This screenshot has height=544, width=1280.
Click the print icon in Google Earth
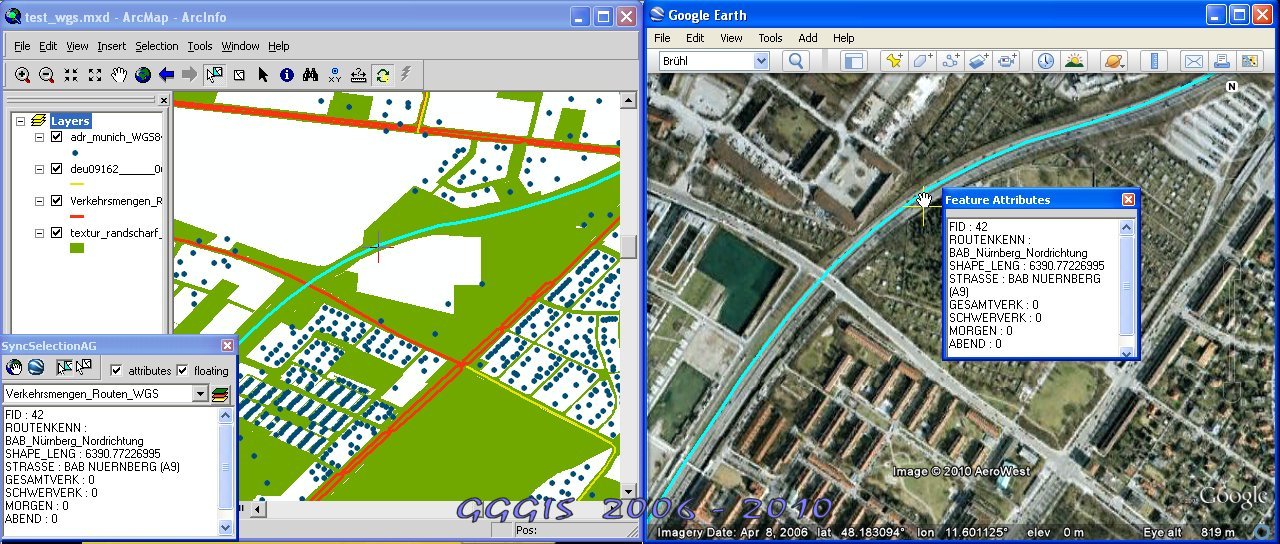(1221, 61)
